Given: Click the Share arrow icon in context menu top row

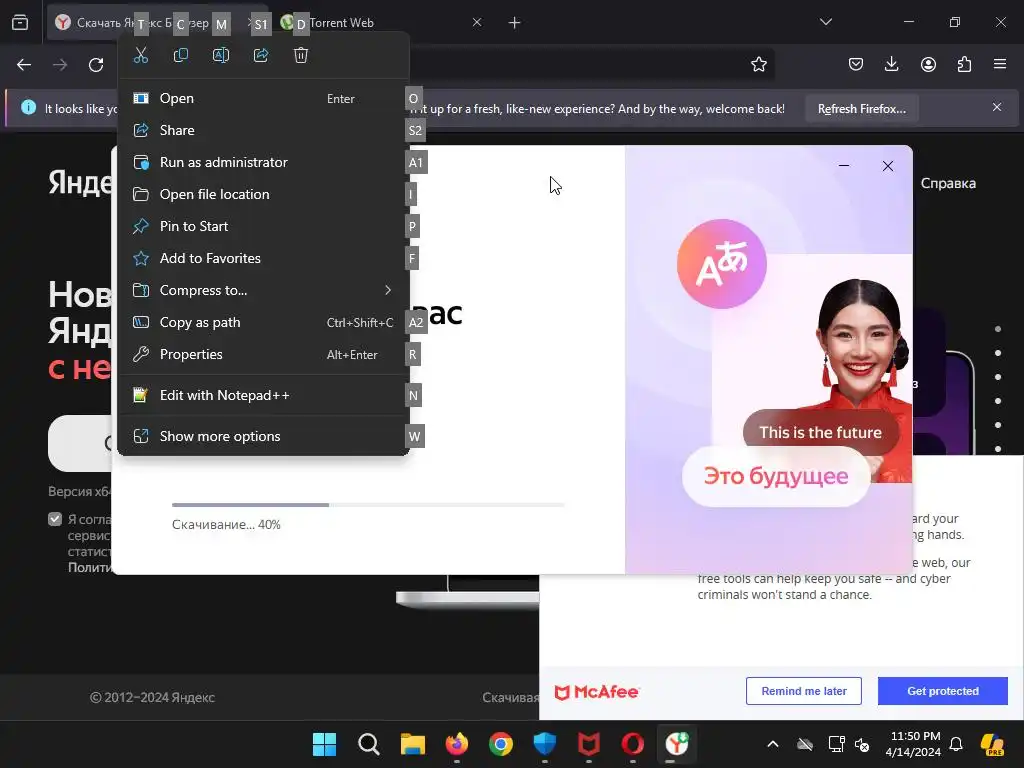Looking at the screenshot, I should [x=261, y=56].
